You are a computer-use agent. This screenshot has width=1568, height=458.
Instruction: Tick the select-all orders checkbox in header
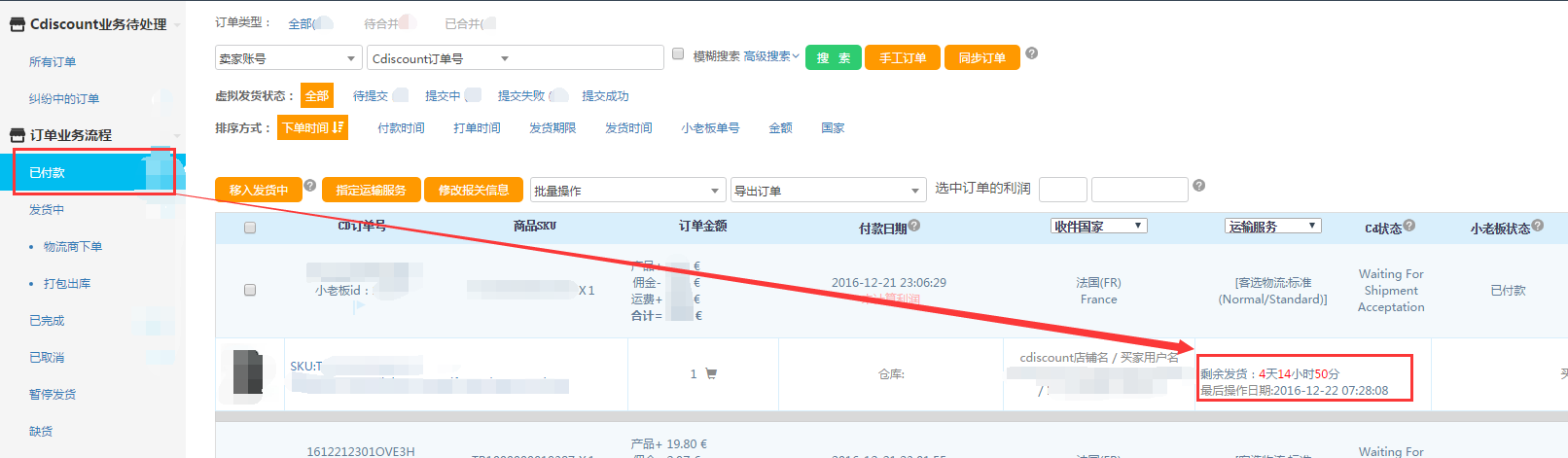click(250, 228)
